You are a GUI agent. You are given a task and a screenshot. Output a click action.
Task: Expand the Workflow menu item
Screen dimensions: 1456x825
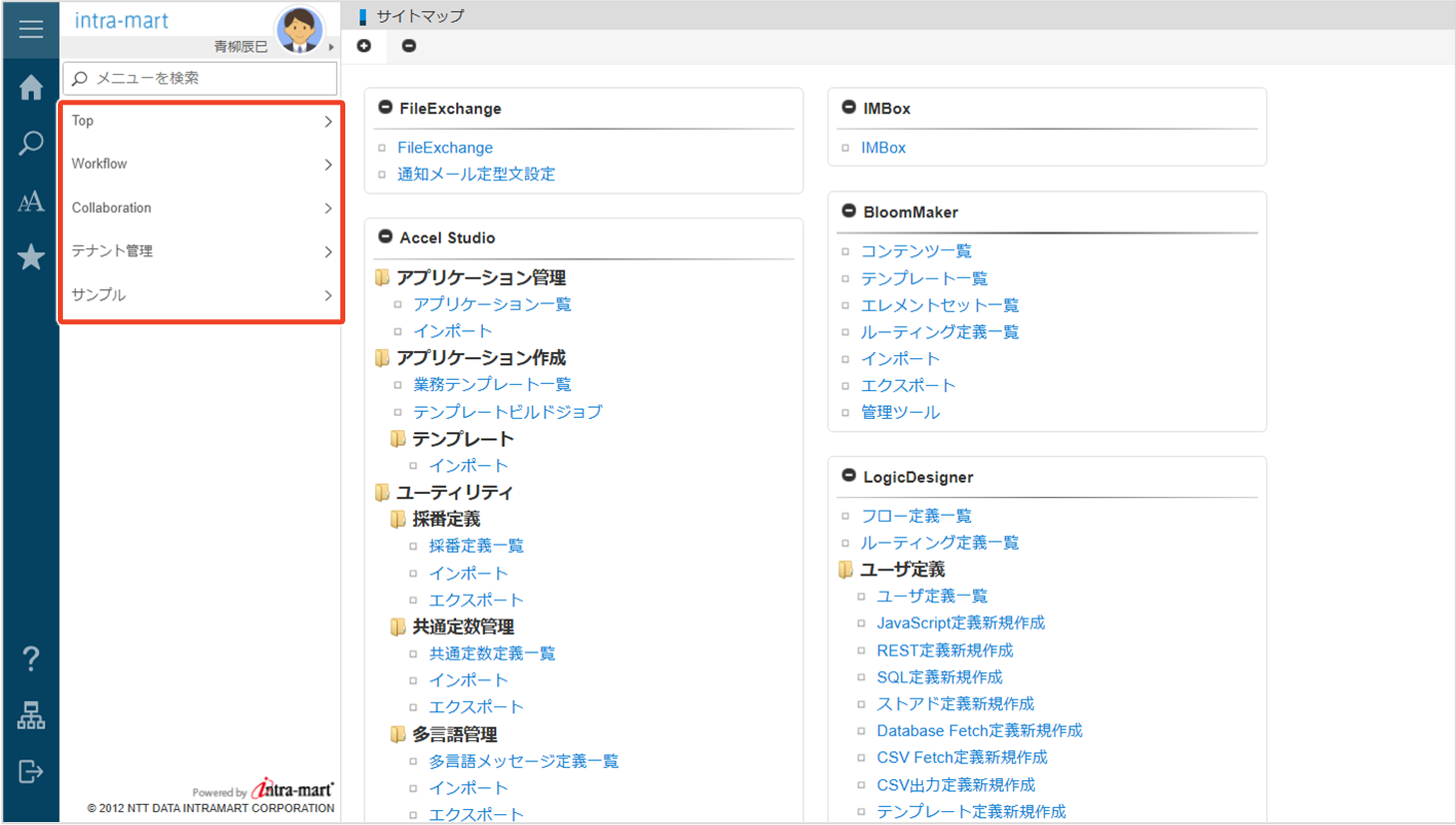(x=200, y=165)
